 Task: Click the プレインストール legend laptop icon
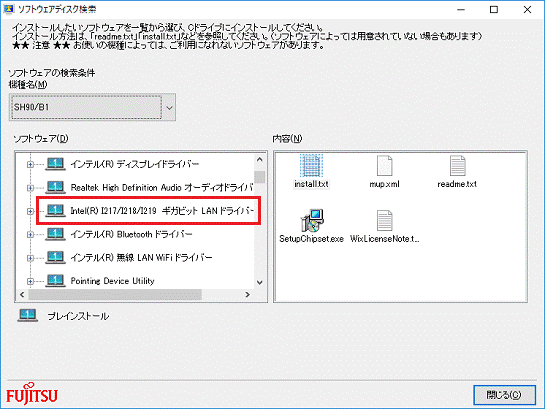point(28,316)
